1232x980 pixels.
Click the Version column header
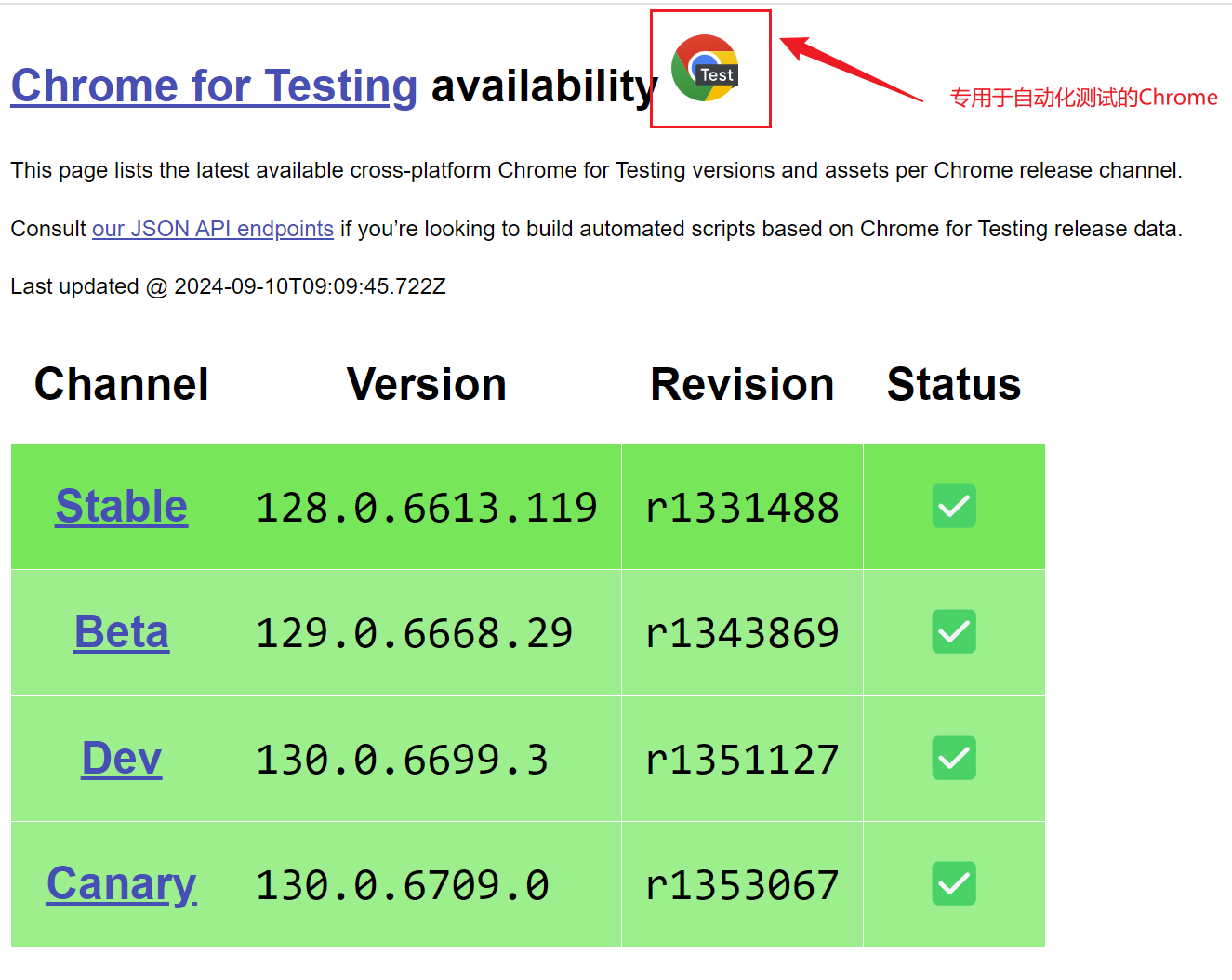click(x=427, y=384)
